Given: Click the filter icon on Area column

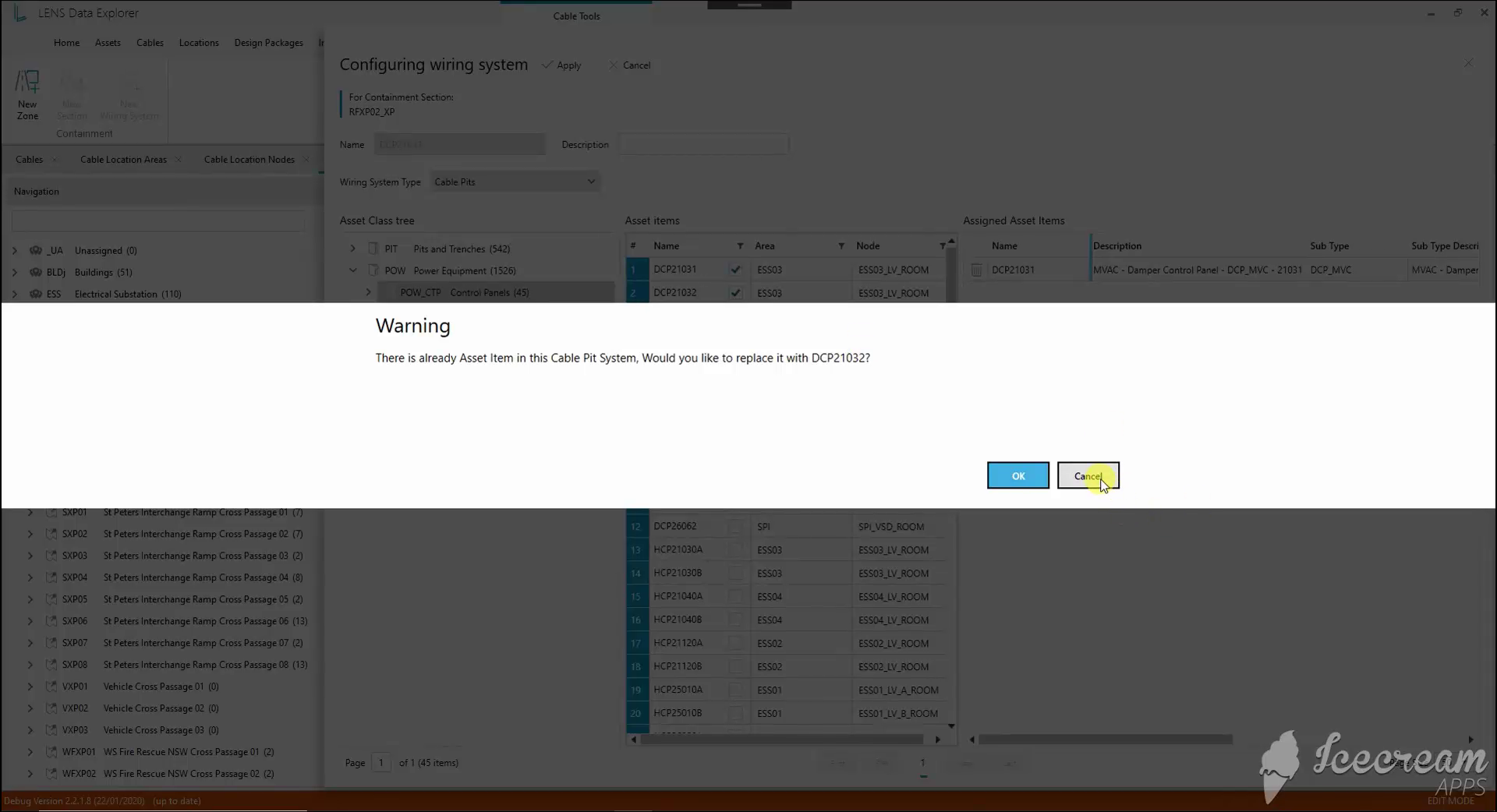Looking at the screenshot, I should pos(841,246).
